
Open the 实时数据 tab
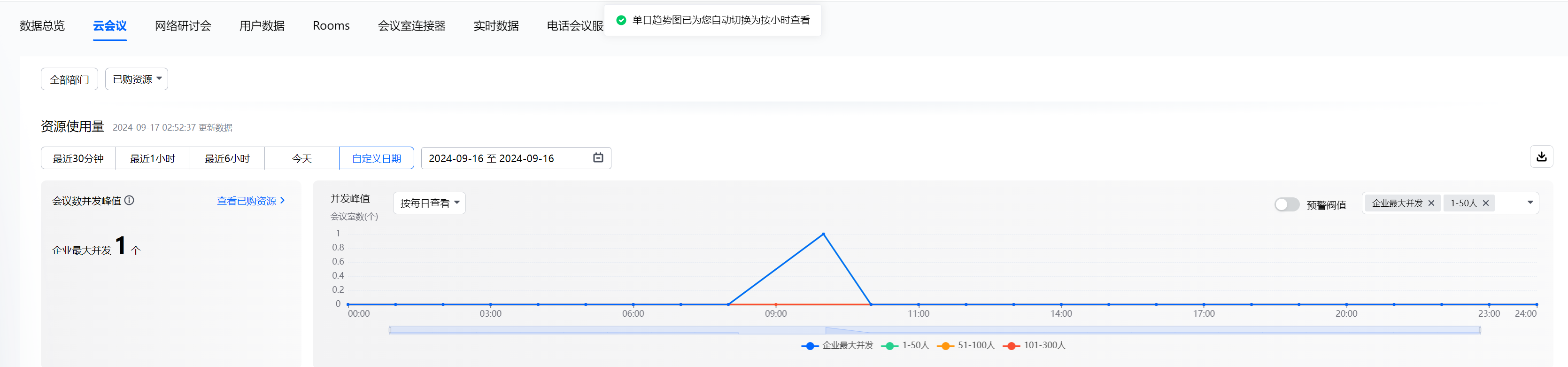tap(496, 25)
